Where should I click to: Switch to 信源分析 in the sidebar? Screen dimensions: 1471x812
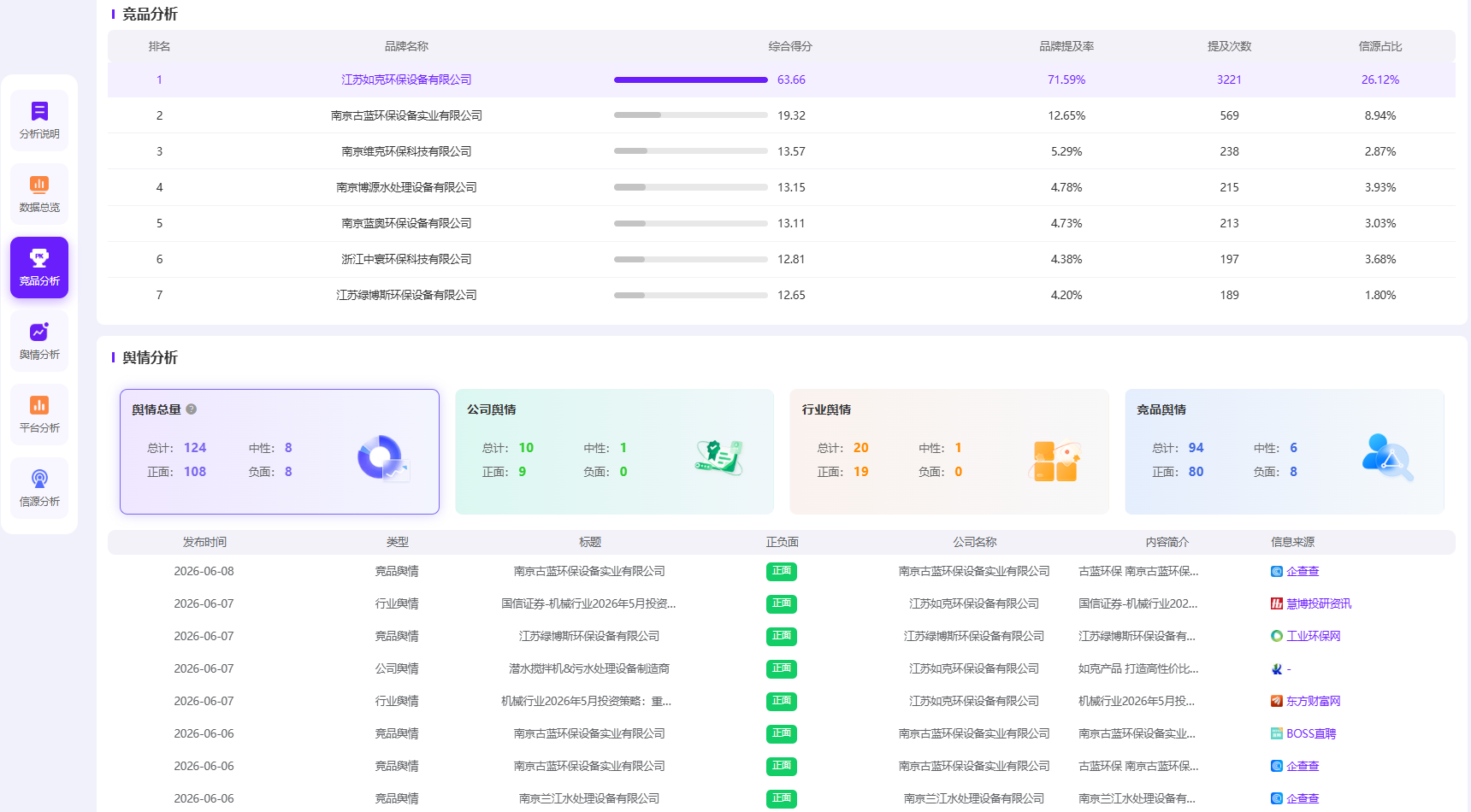(39, 488)
